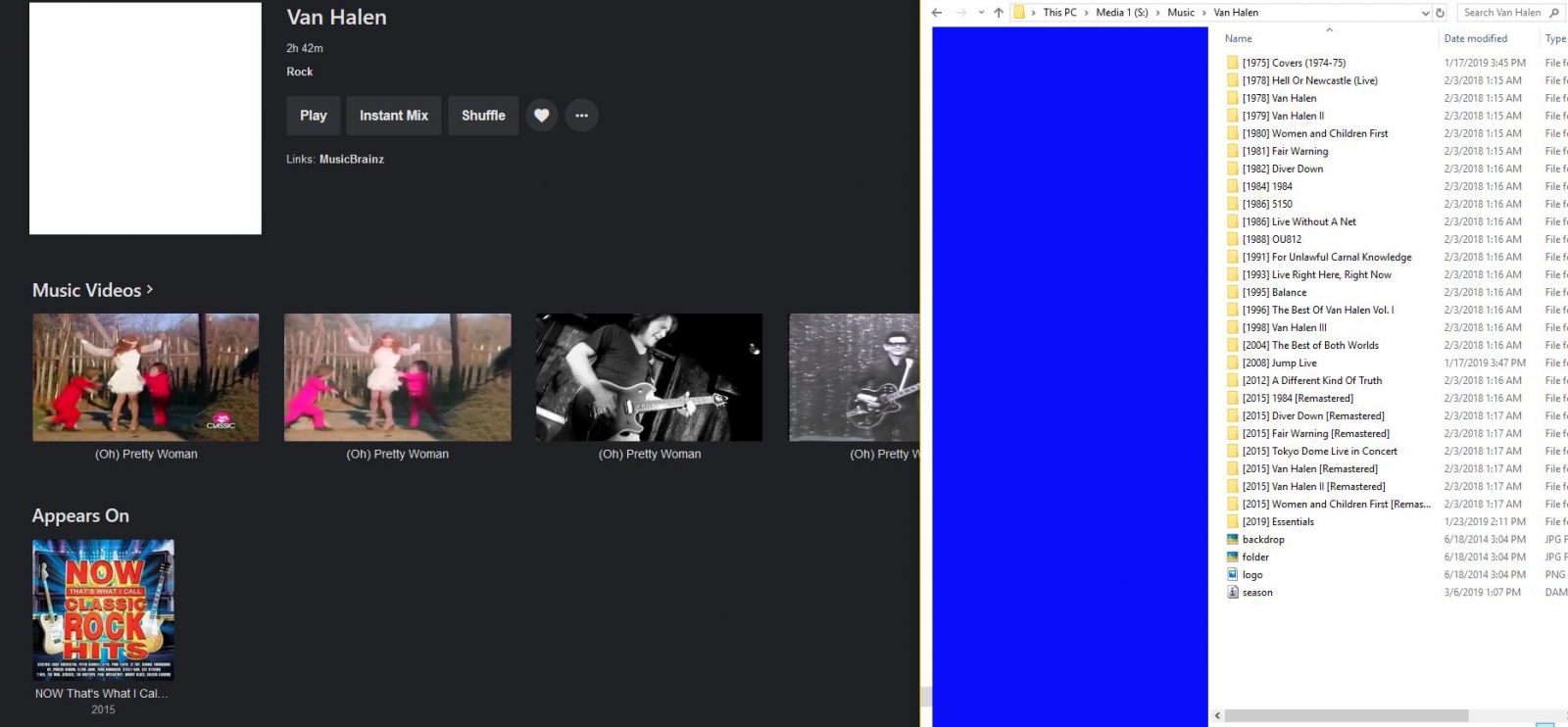
Task: Expand the Music Videos section chevron
Action: click(150, 290)
